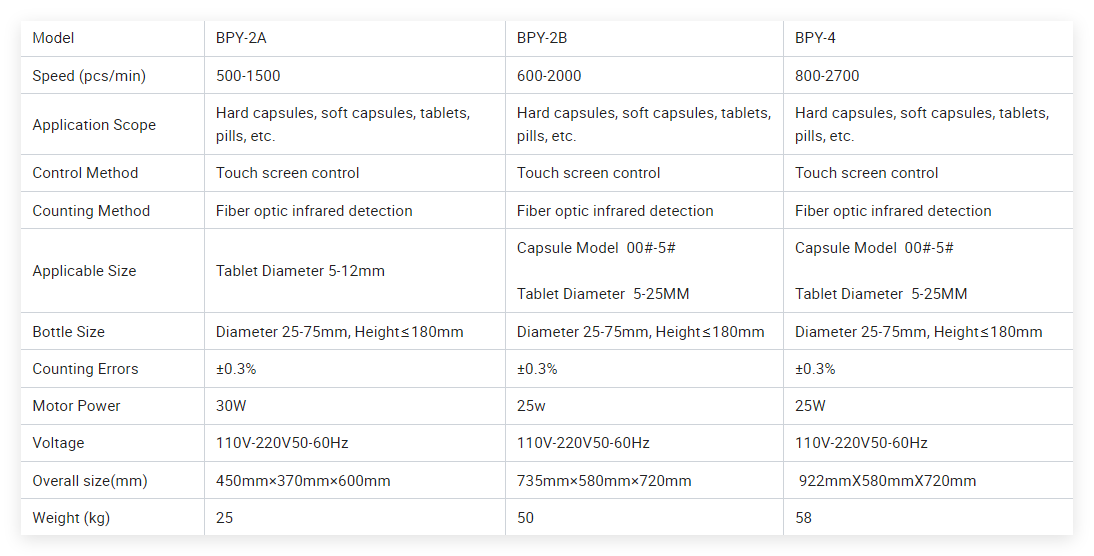
Task: Click the BPY-2A model header cell
Action: (241, 39)
